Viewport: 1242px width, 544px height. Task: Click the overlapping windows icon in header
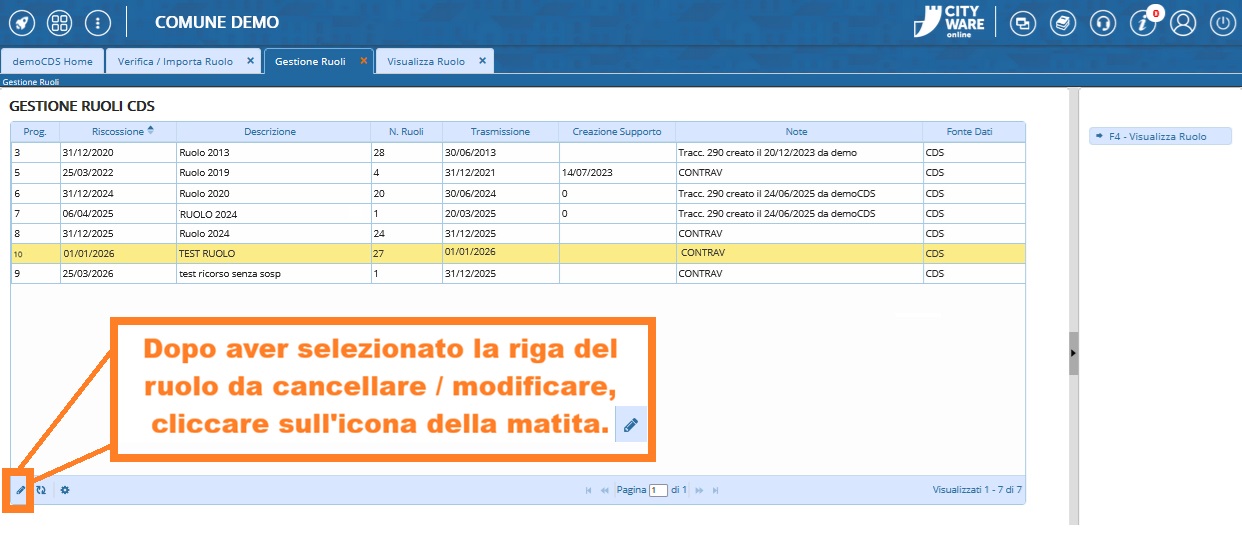[1022, 23]
